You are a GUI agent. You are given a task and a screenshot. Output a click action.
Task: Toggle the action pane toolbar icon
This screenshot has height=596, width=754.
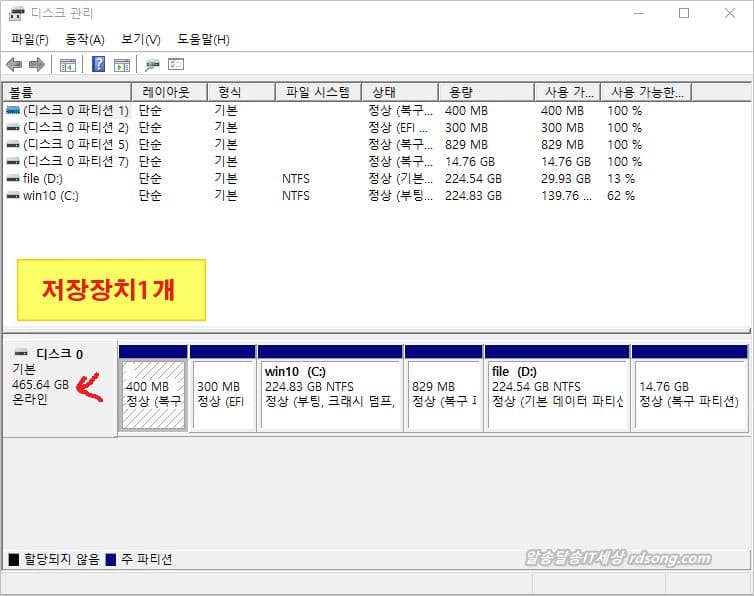pos(121,65)
